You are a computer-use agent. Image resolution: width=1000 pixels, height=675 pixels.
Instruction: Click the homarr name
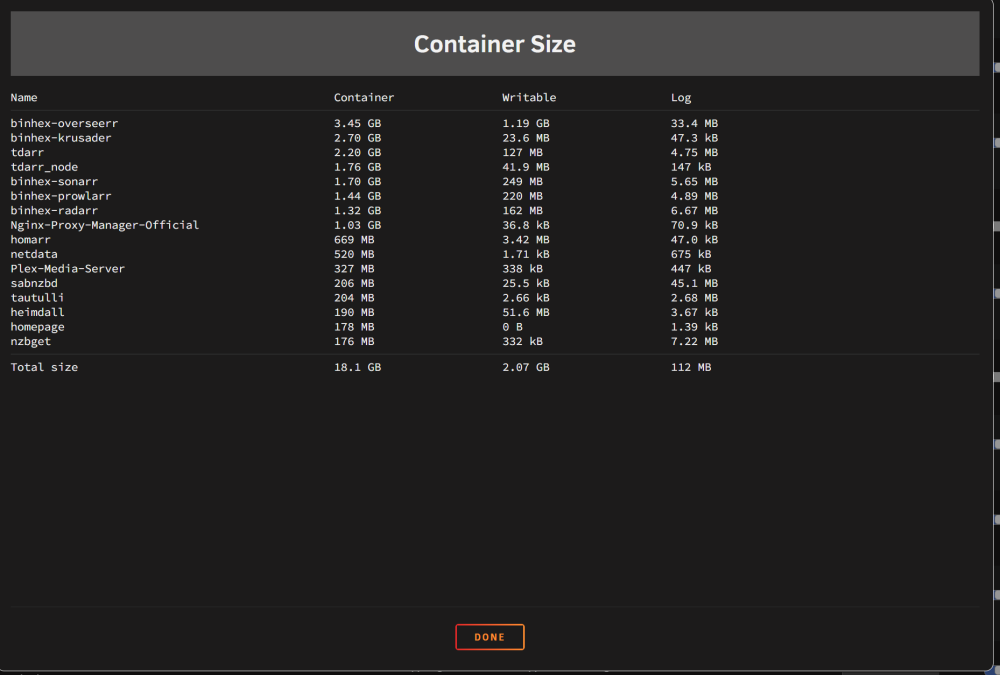(31, 240)
